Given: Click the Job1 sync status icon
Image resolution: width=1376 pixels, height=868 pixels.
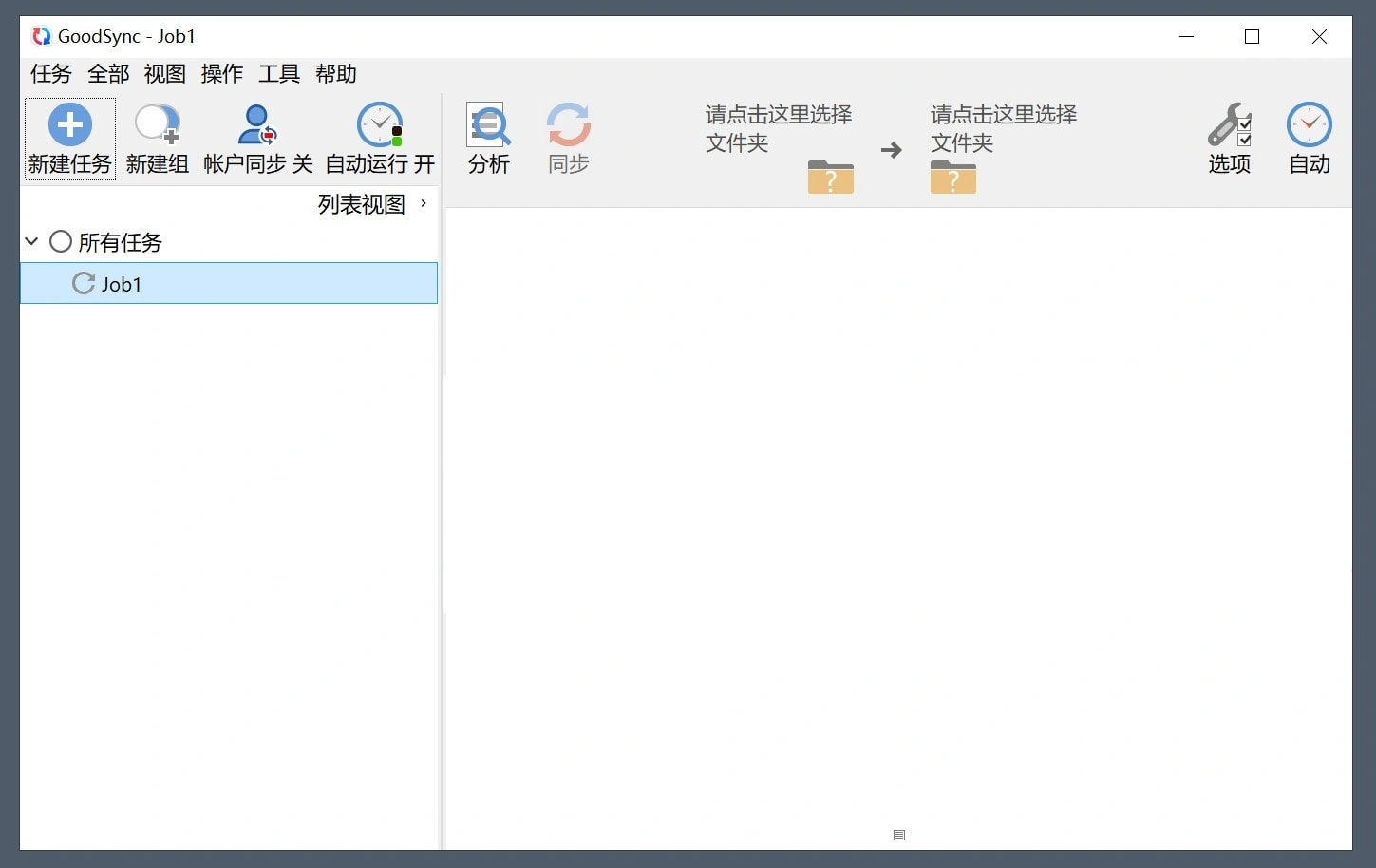Looking at the screenshot, I should click(x=84, y=283).
